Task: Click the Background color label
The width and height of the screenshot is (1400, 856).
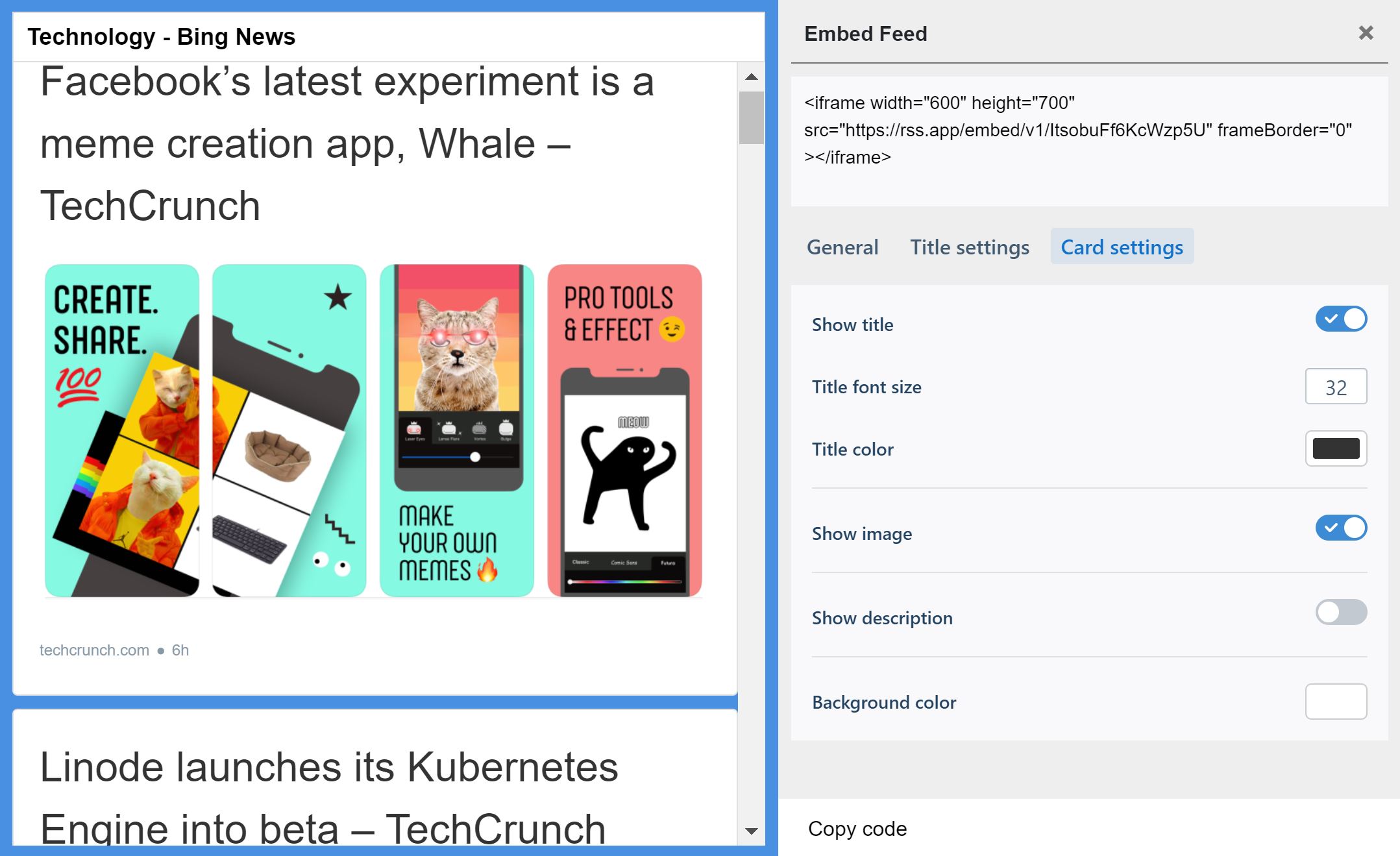Action: click(884, 702)
